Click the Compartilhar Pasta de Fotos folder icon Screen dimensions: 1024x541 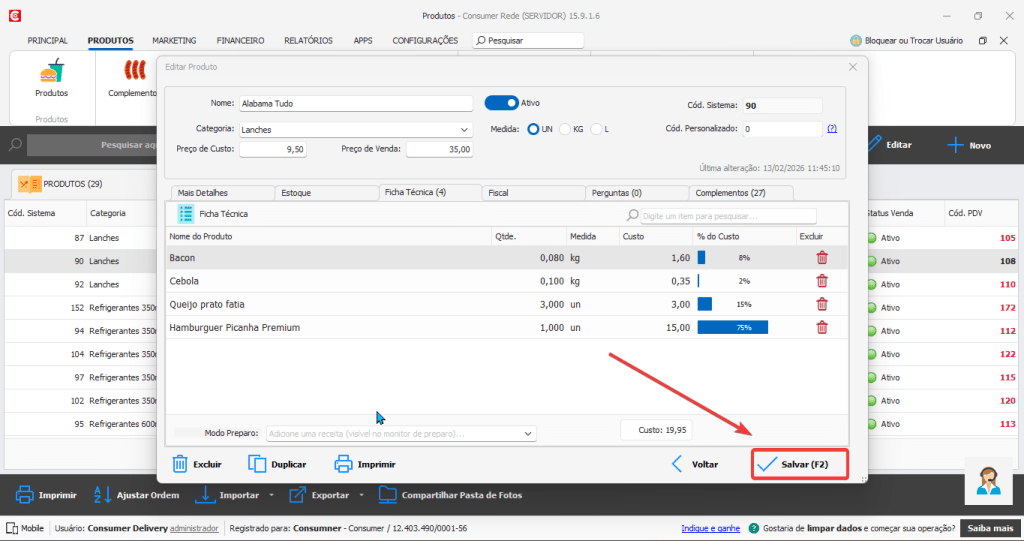pyautogui.click(x=388, y=495)
